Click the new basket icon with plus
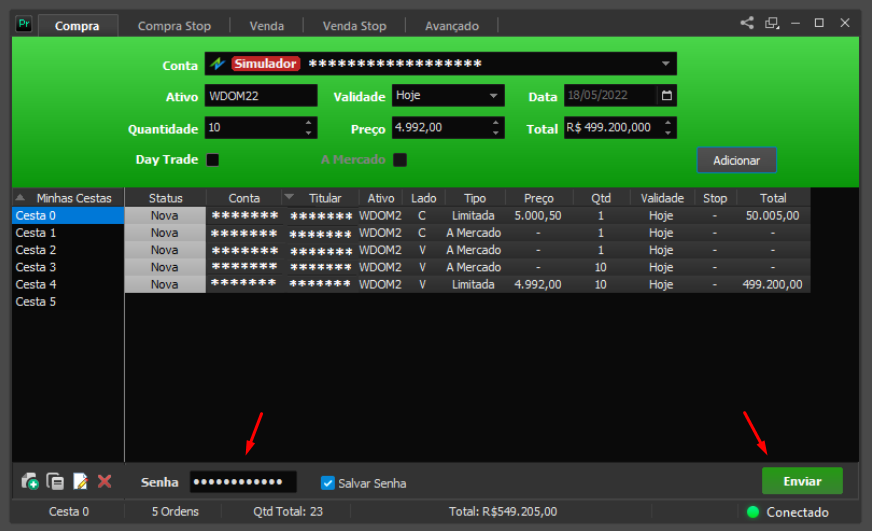Image resolution: width=872 pixels, height=531 pixels. click(30, 482)
